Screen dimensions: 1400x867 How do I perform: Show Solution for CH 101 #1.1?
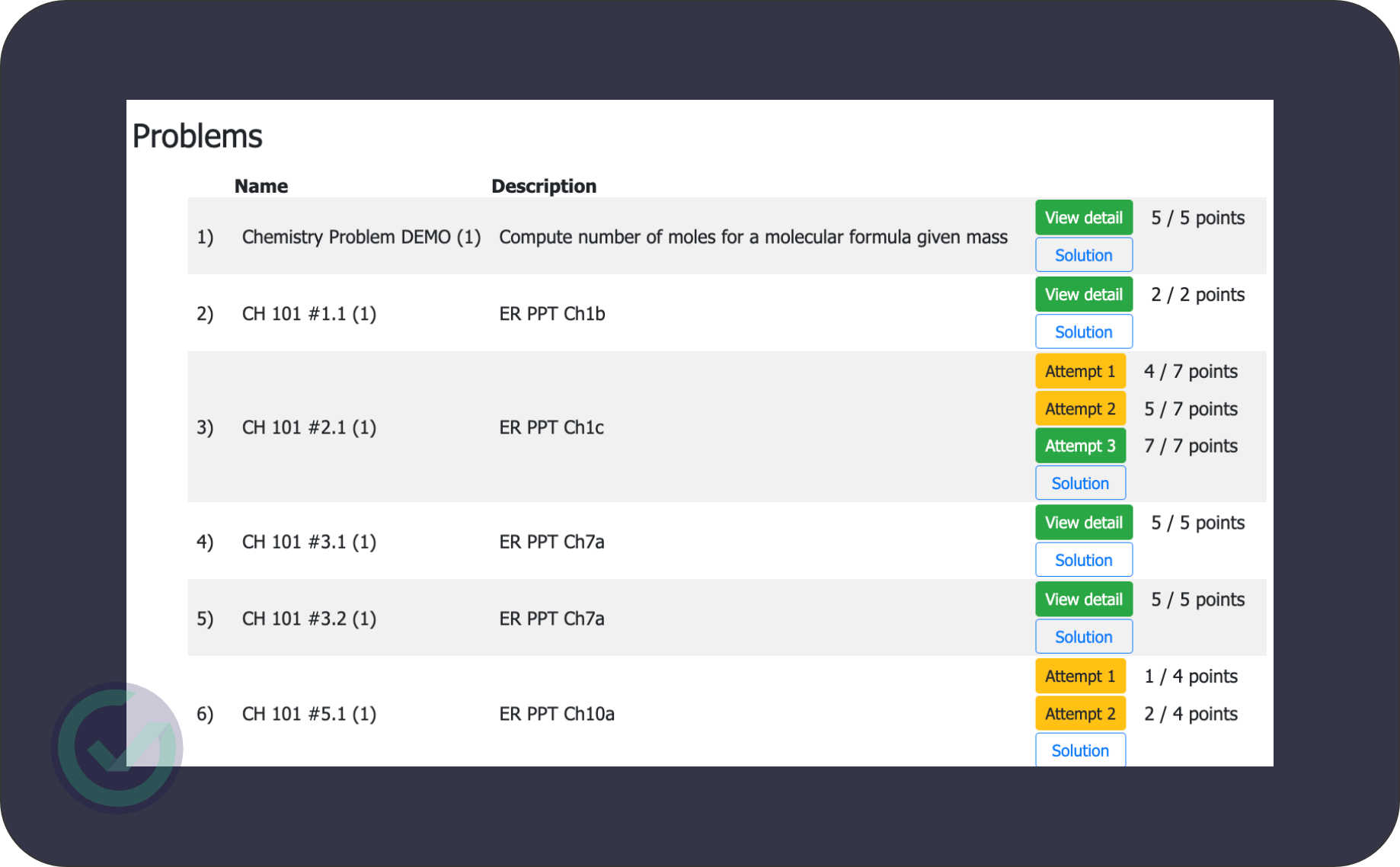[x=1083, y=332]
